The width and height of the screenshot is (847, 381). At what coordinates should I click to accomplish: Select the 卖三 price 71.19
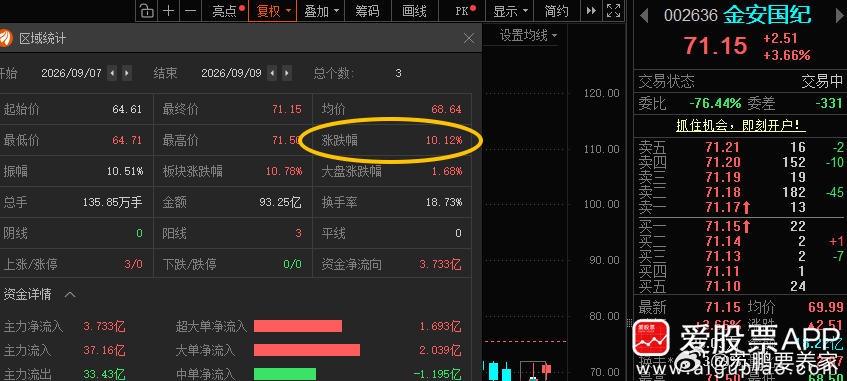pyautogui.click(x=722, y=177)
